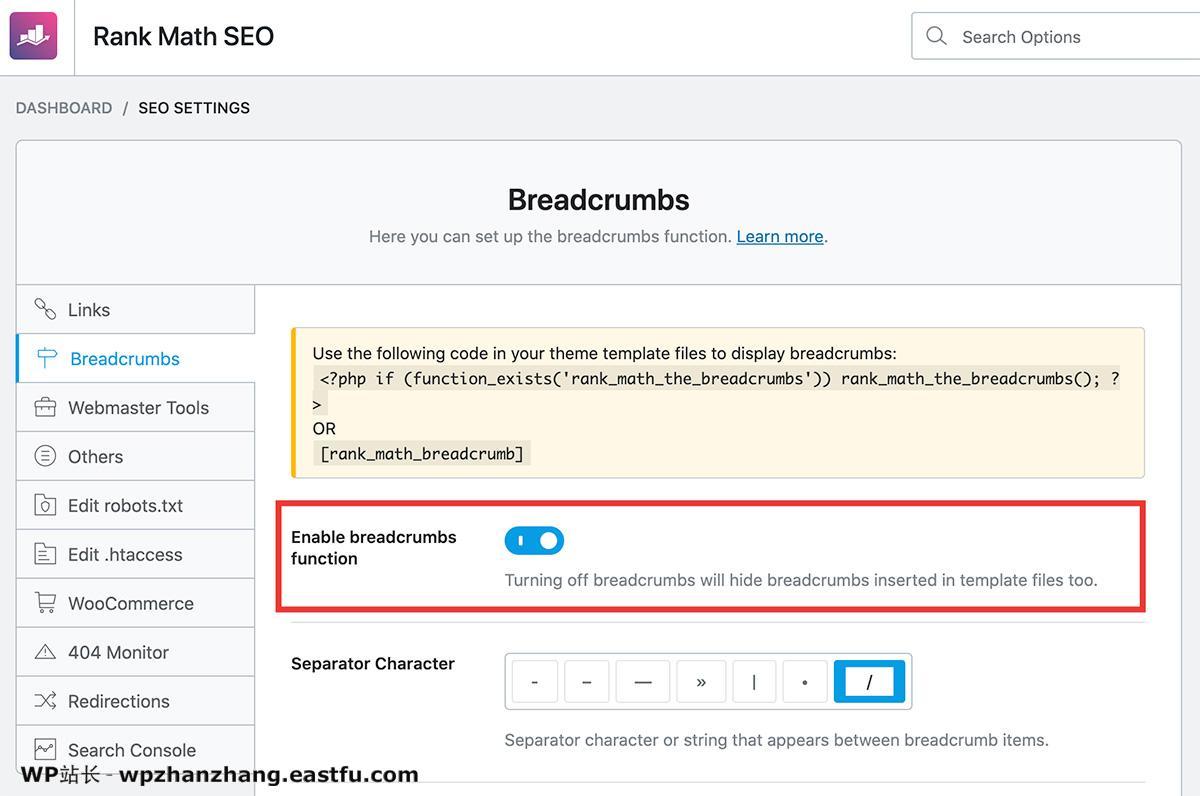Screen dimensions: 1200x796
Task: Click the PHP rank_math_the_breadcrumbs code snippet
Action: coord(717,391)
